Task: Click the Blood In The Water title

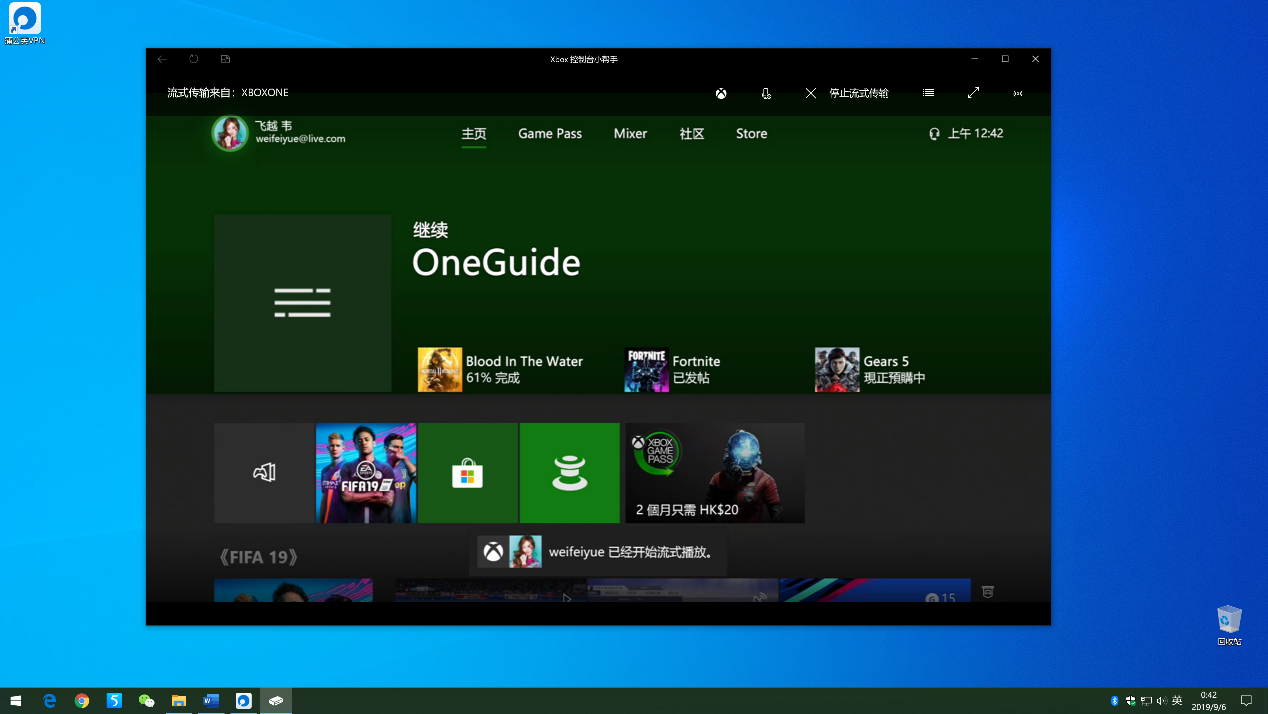Action: coord(524,361)
